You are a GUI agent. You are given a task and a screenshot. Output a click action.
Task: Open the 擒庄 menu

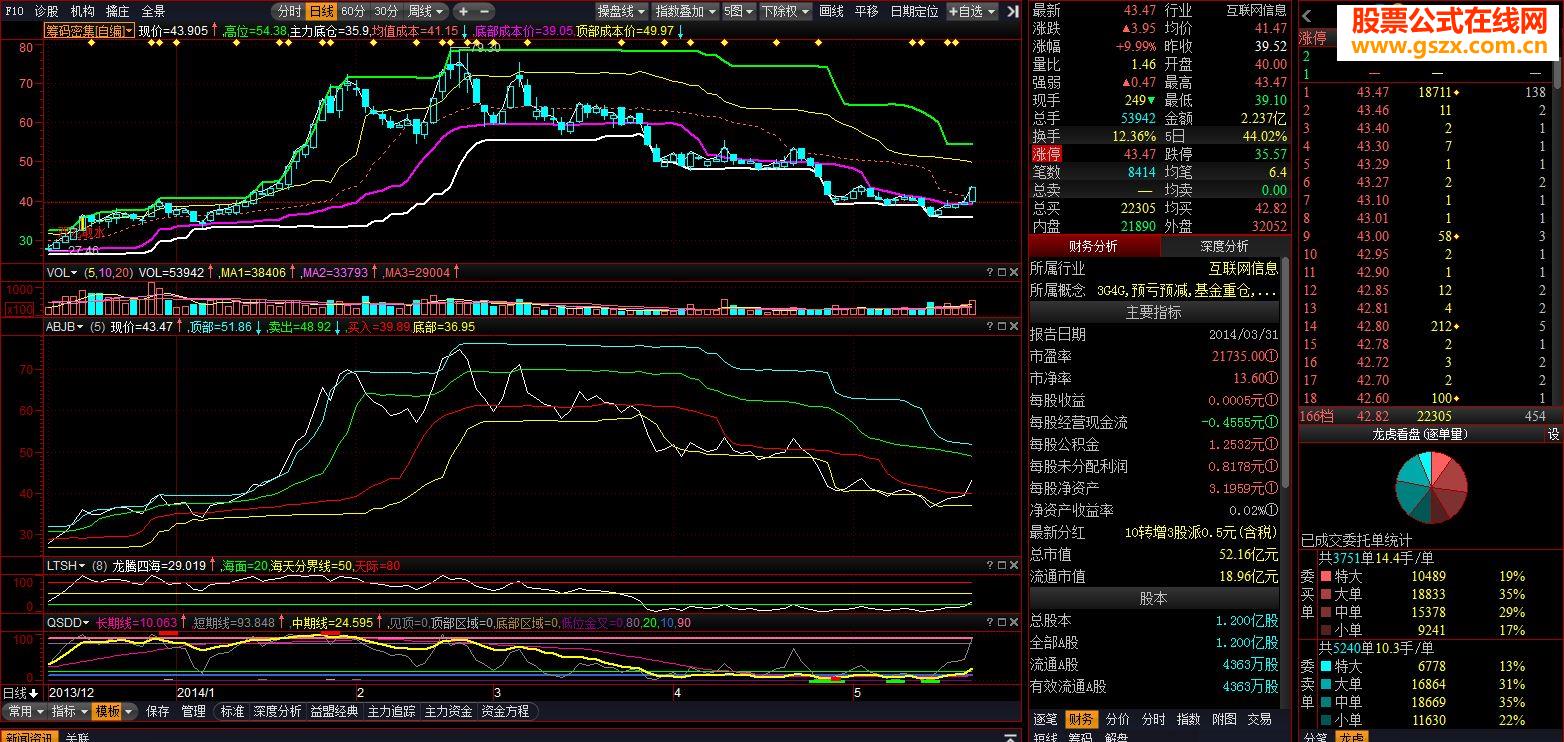(117, 11)
